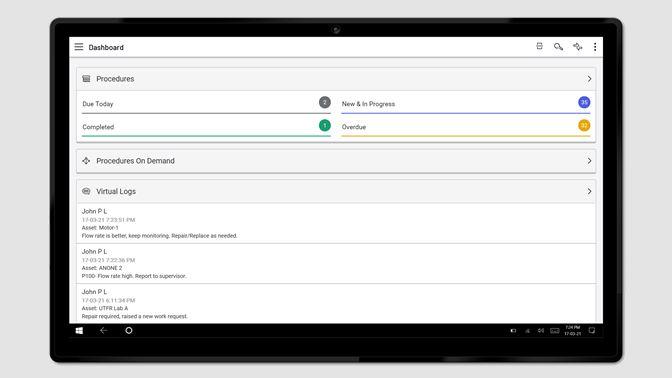Click the New & In Progress count badge
This screenshot has width=672, height=378.
(x=584, y=102)
